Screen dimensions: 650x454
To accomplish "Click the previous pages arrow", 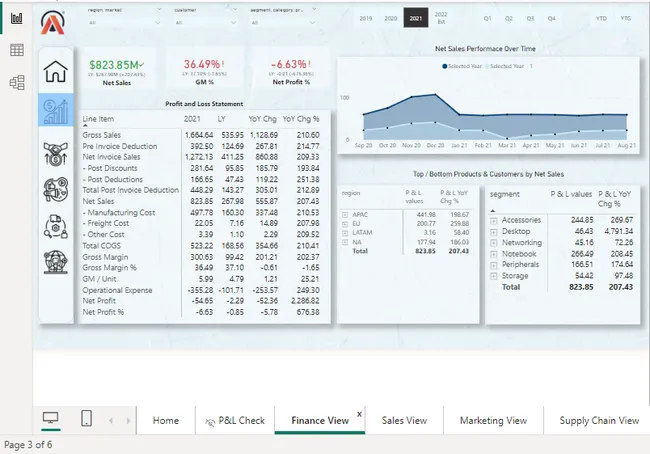I will [x=111, y=420].
